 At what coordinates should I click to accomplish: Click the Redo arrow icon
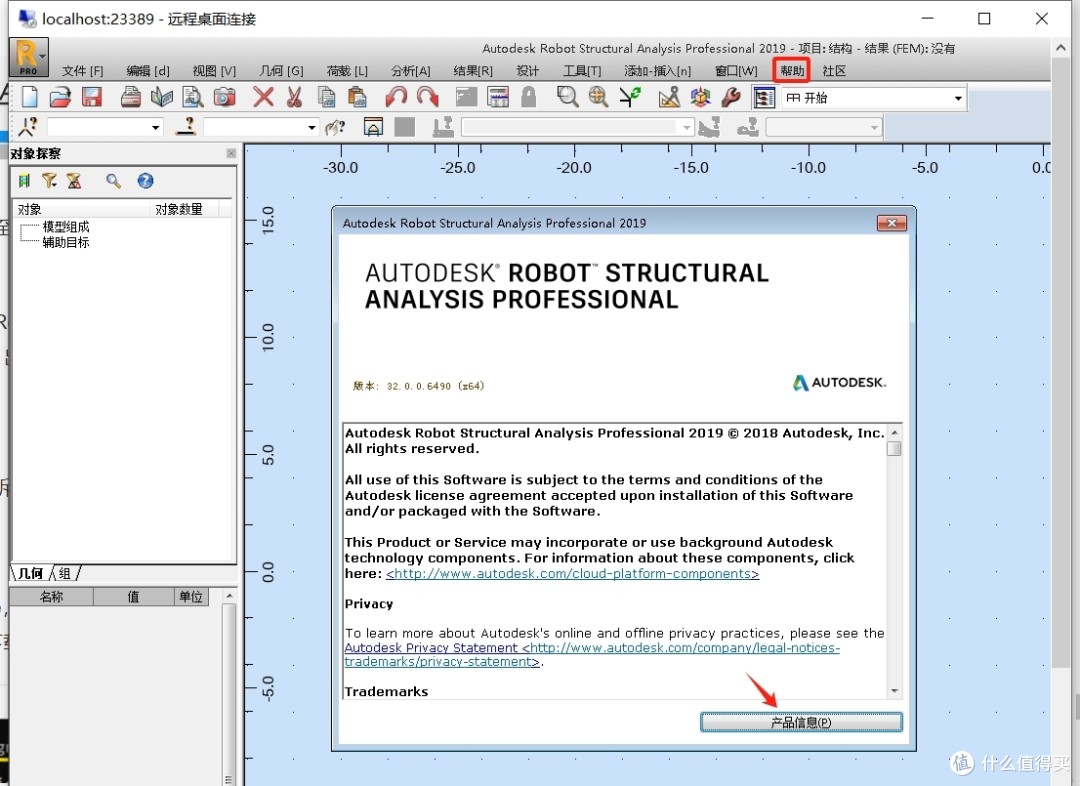(427, 97)
